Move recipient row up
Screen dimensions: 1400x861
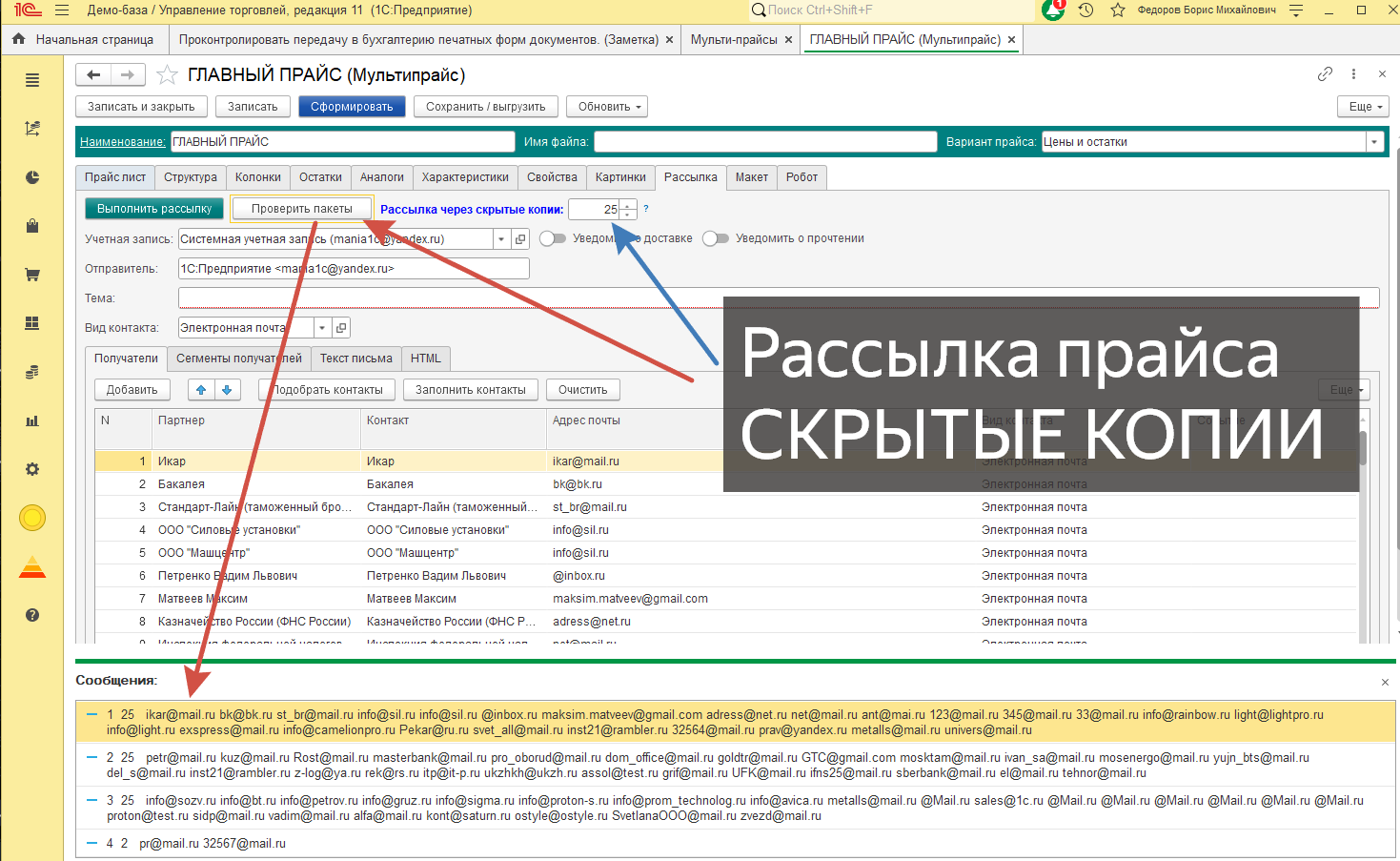[x=201, y=390]
